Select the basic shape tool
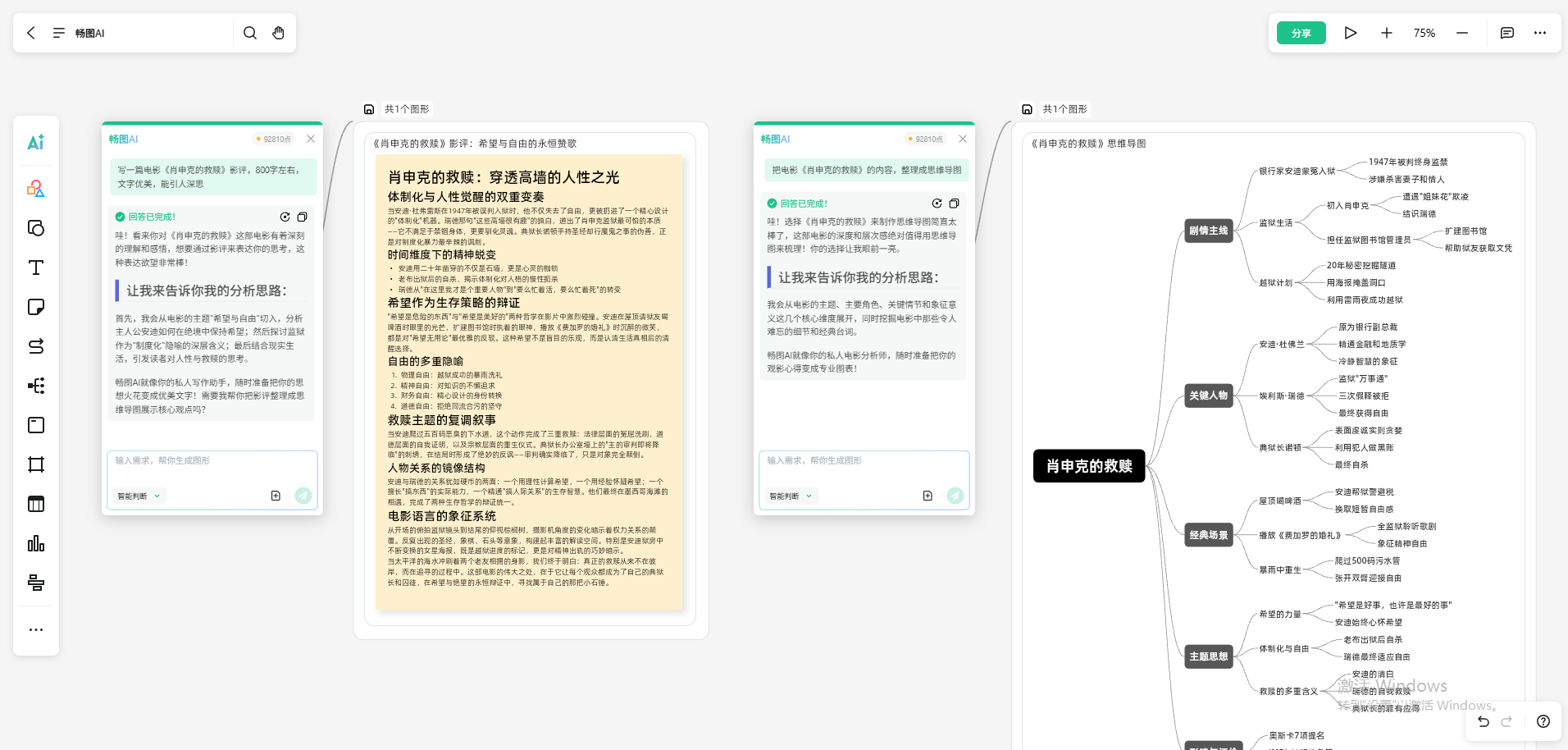 [36, 227]
